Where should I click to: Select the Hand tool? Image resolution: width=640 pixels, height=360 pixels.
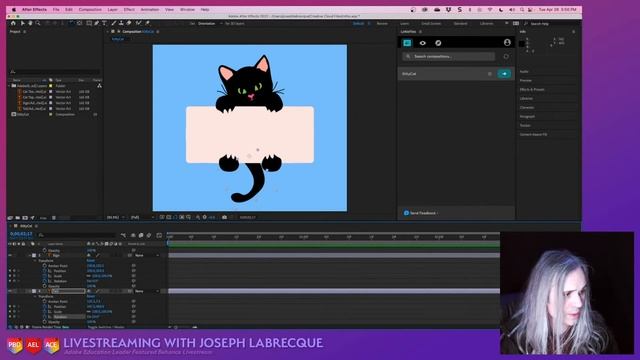30,23
